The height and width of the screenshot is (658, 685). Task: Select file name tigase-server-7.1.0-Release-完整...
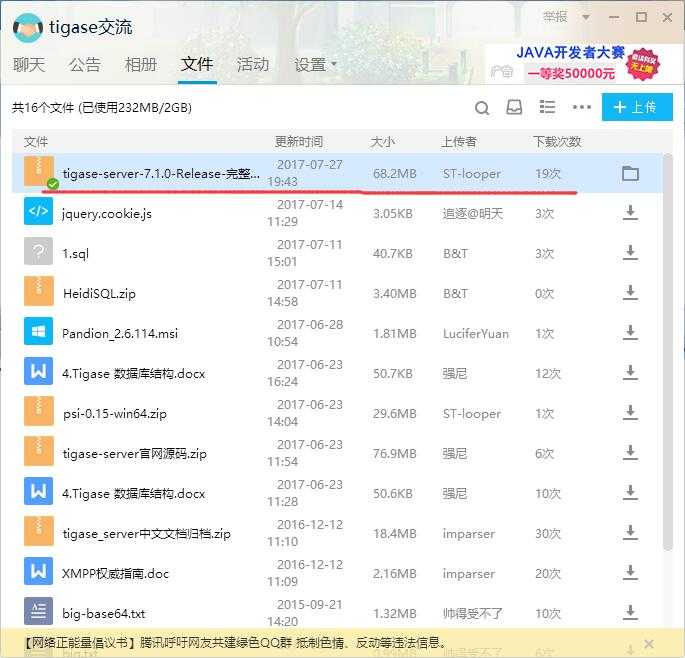tap(161, 174)
